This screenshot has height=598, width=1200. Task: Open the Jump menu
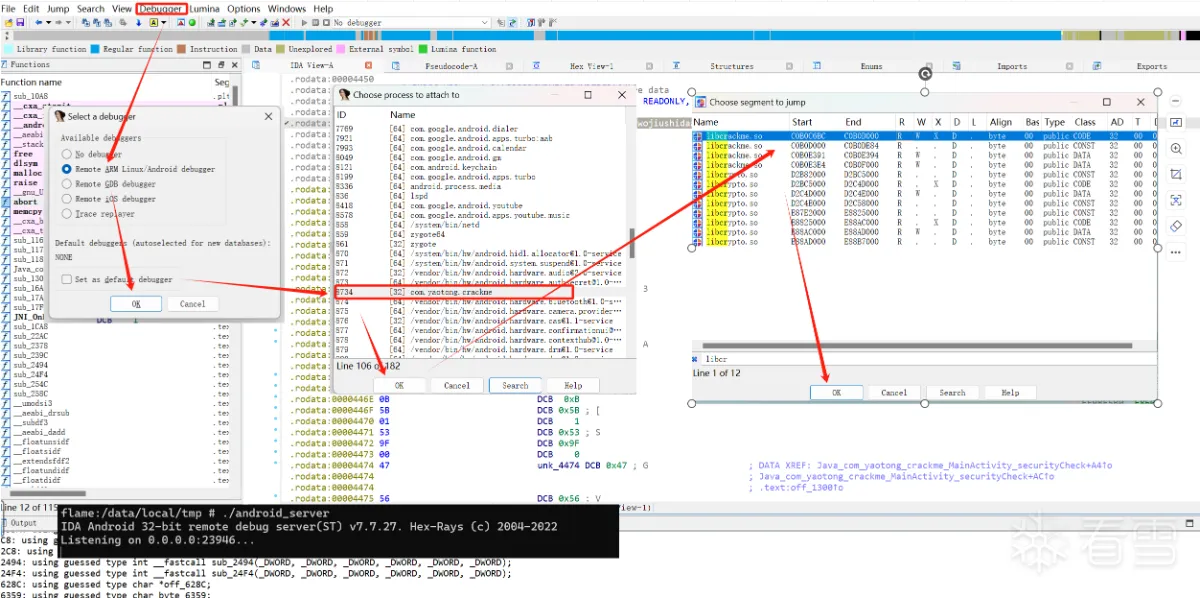point(58,9)
